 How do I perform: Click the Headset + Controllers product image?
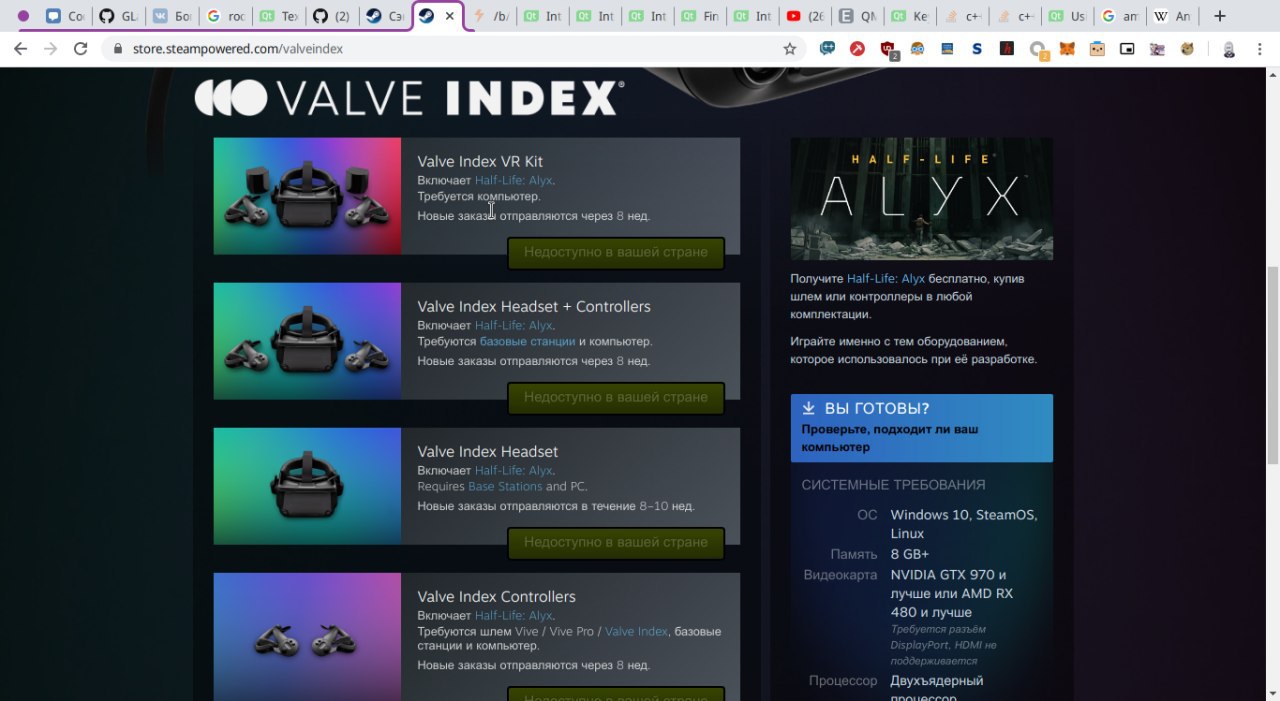click(307, 341)
